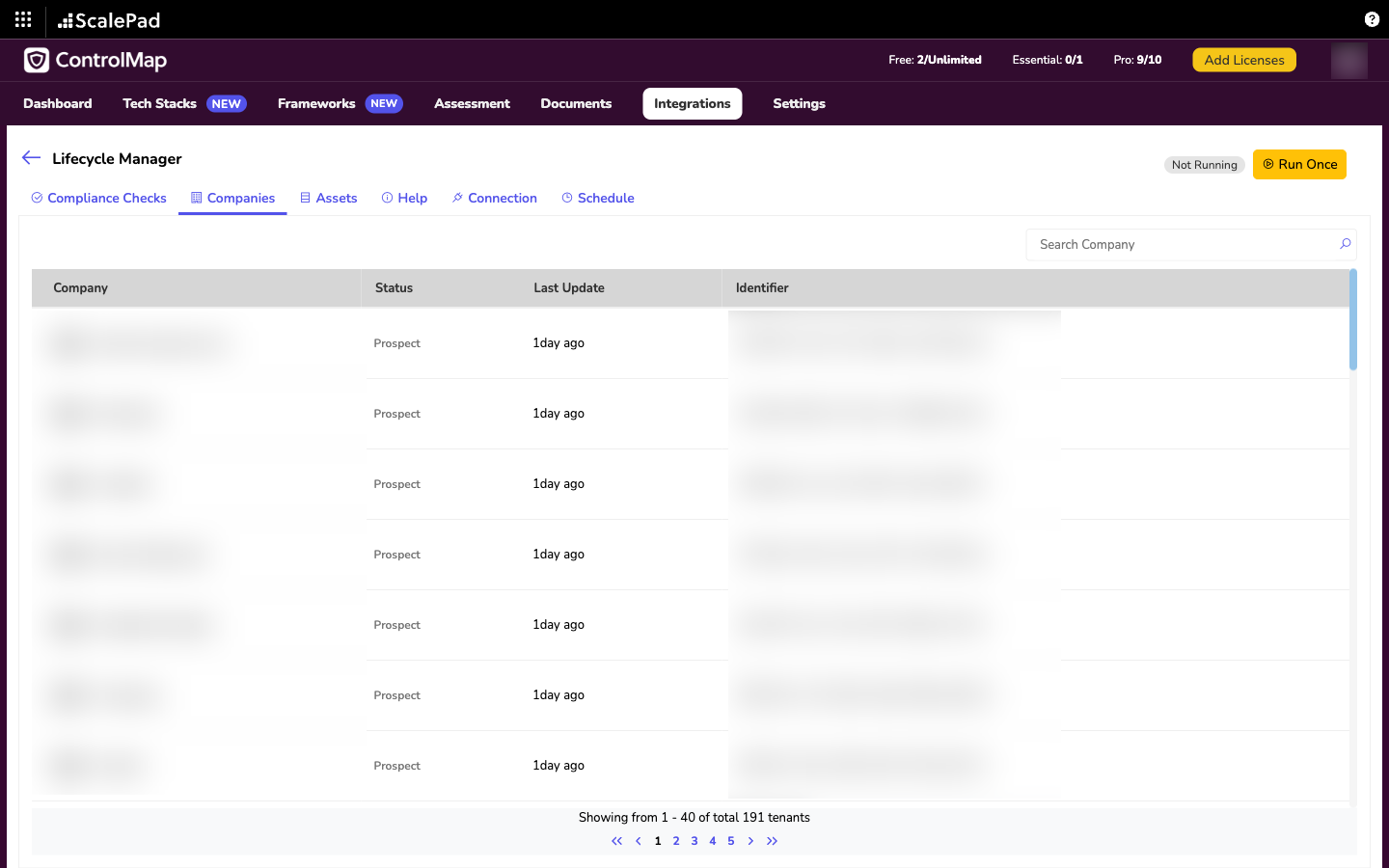The image size is (1389, 868).
Task: Click the ScalePad logo
Action: pos(109,20)
